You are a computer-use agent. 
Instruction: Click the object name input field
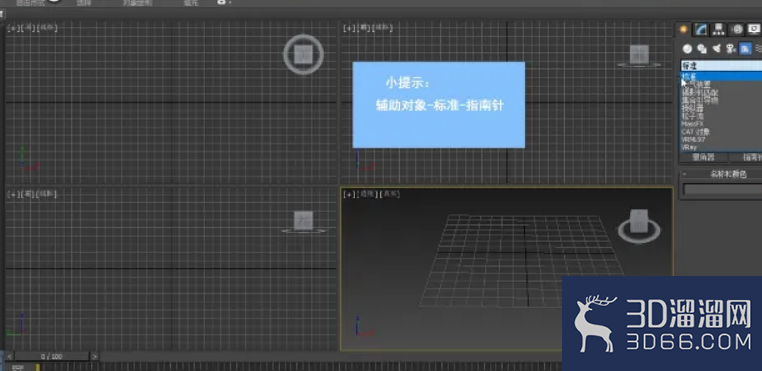(723, 190)
